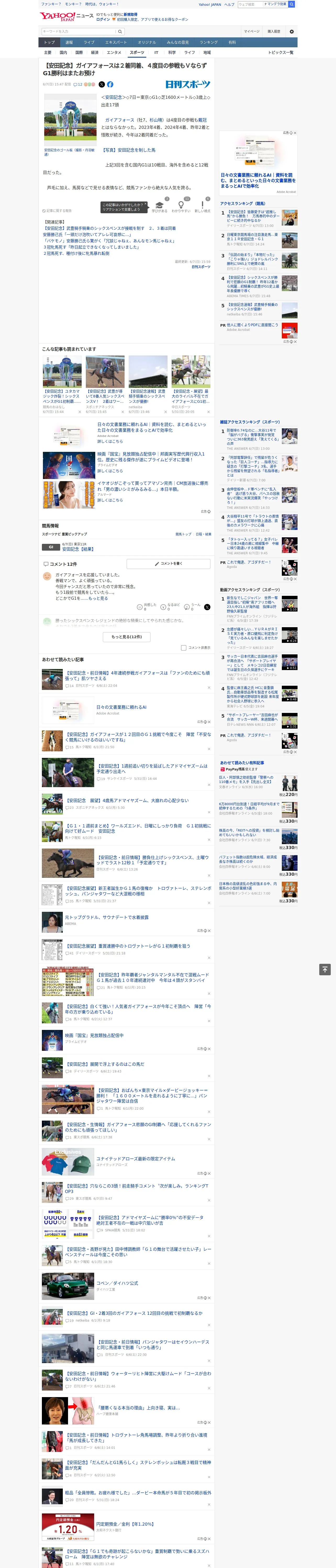The width and height of the screenshot is (336, 1568).
Task: Click 記事に関する報告 report icon link
Action: tap(57, 211)
